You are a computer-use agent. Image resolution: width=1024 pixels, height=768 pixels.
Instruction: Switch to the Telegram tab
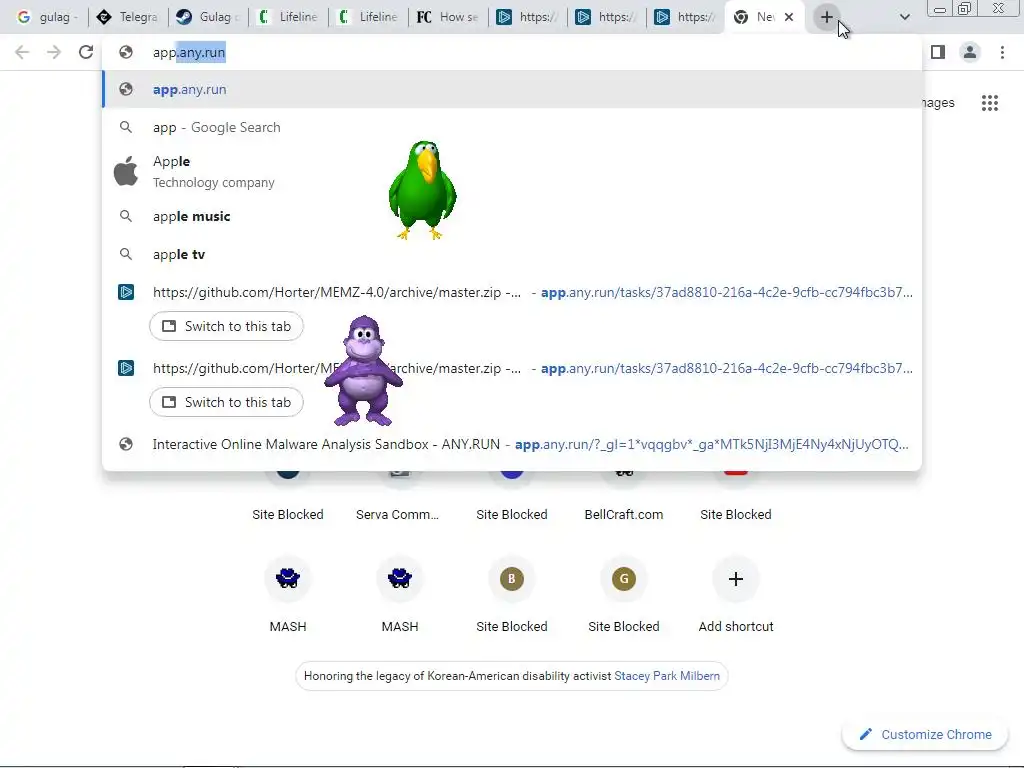coord(127,17)
